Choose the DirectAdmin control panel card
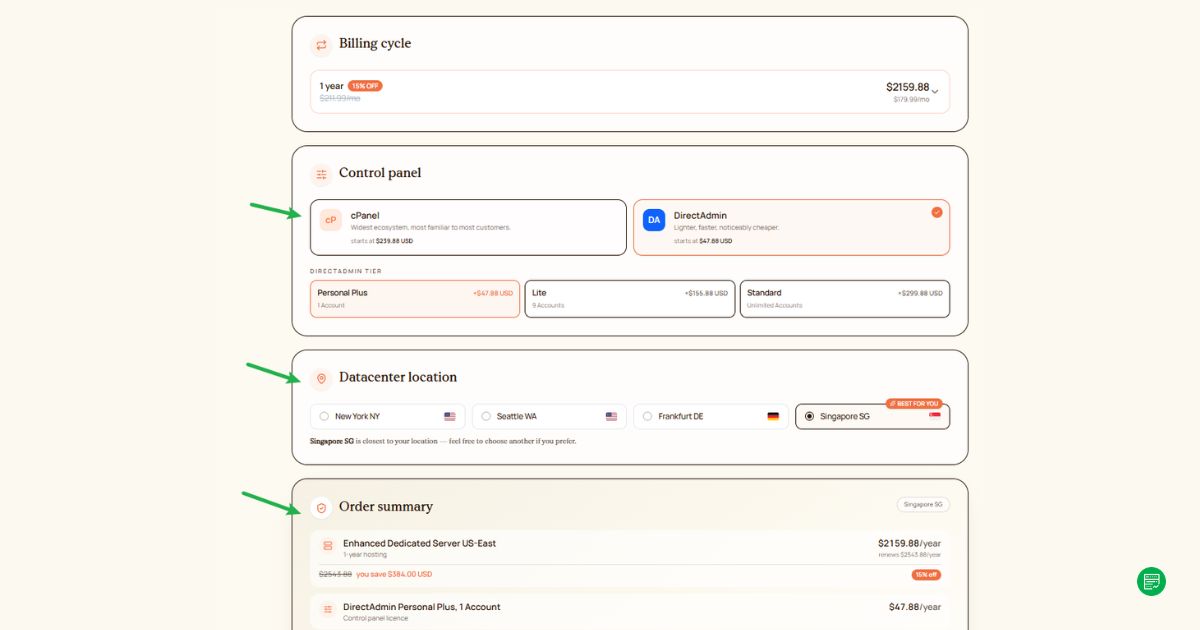Viewport: 1200px width, 630px height. pyautogui.click(x=791, y=228)
